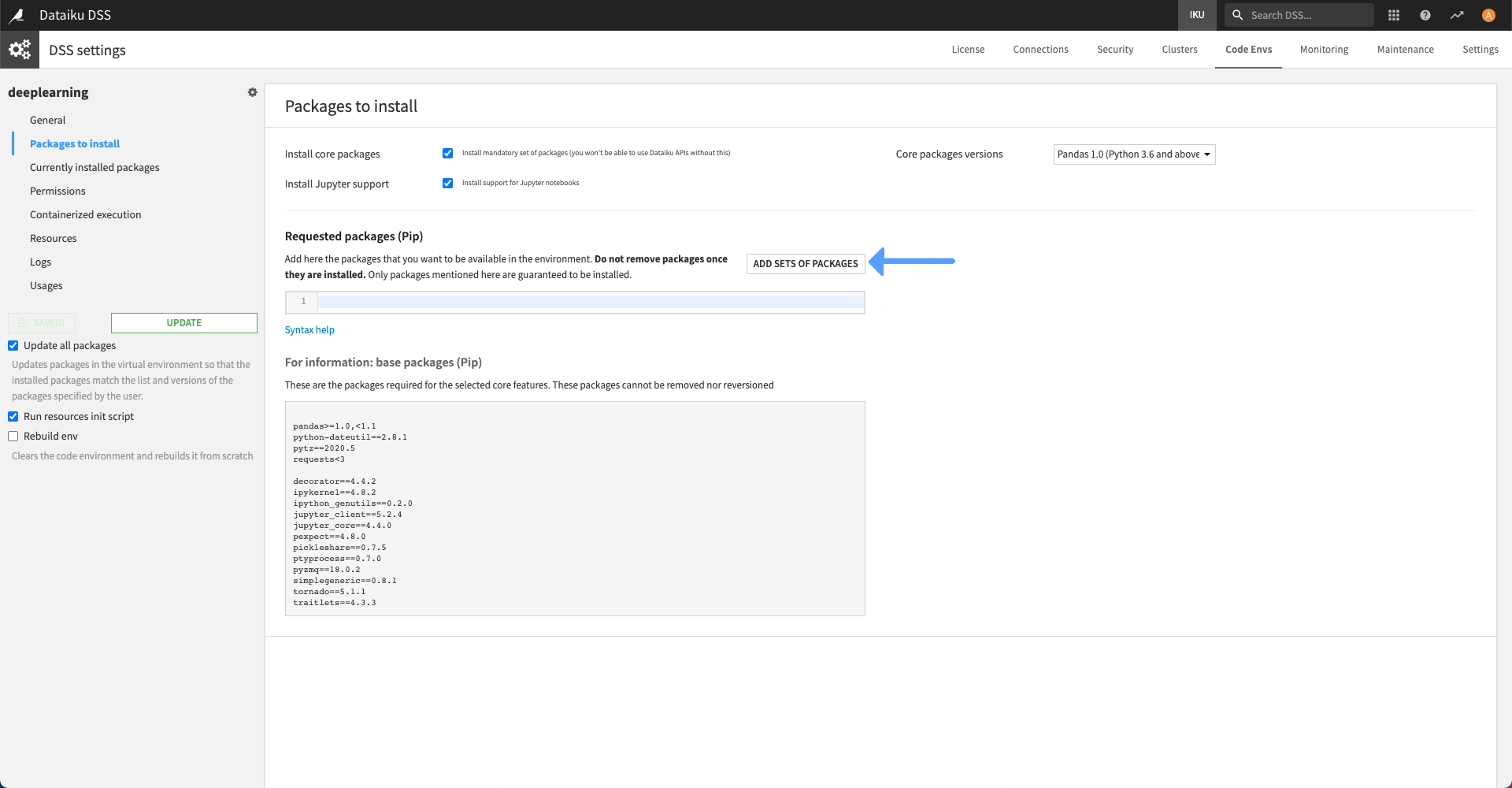Screen dimensions: 1512x788
Task: Open the help question mark menu
Action: coord(1425,15)
